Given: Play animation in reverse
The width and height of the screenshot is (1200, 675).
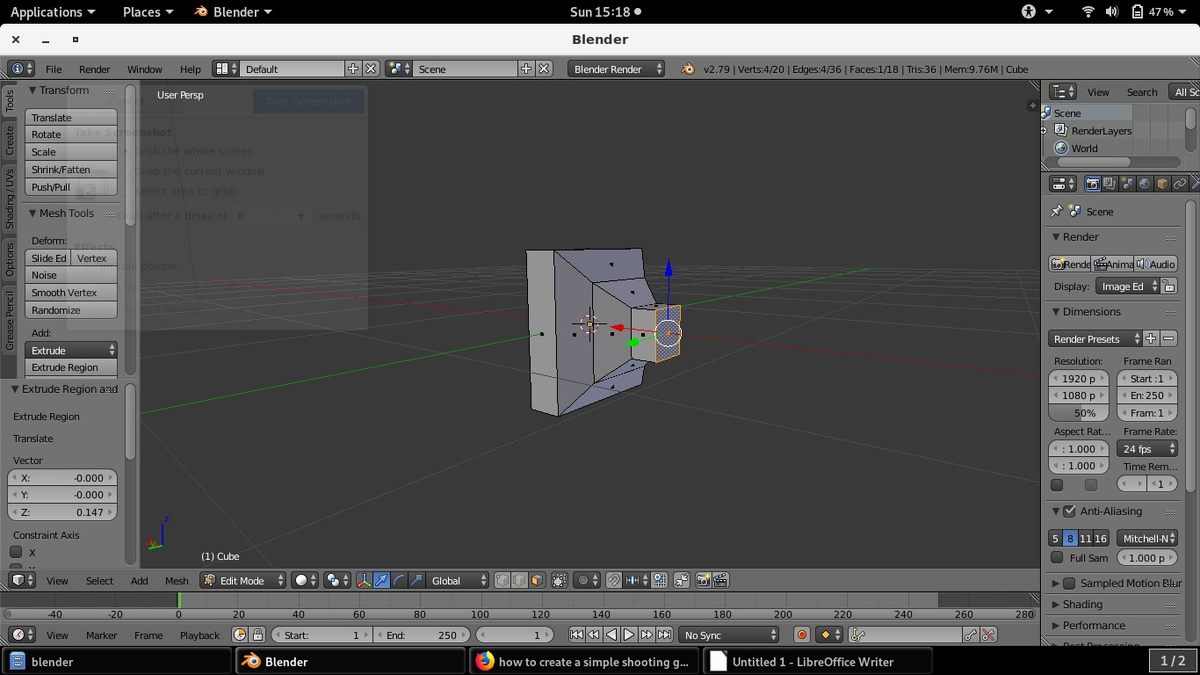Looking at the screenshot, I should [611, 635].
